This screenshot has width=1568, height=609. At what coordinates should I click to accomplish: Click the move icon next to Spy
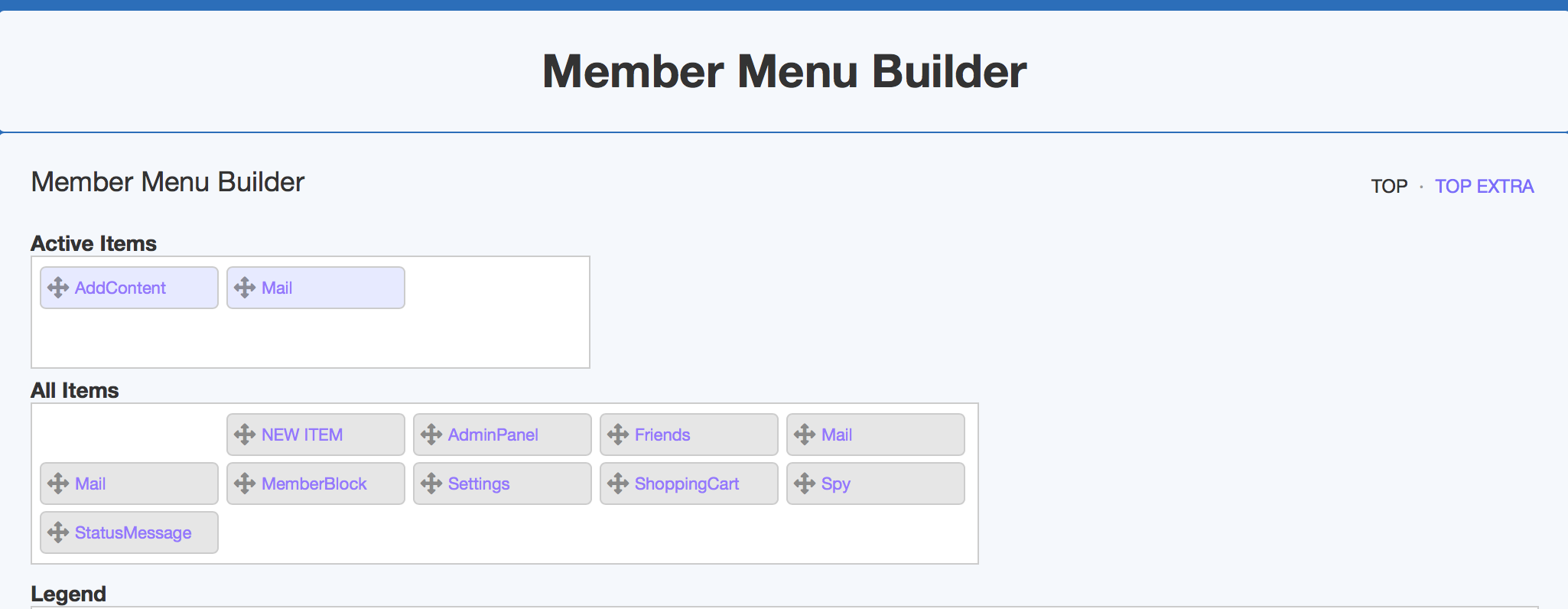[805, 484]
